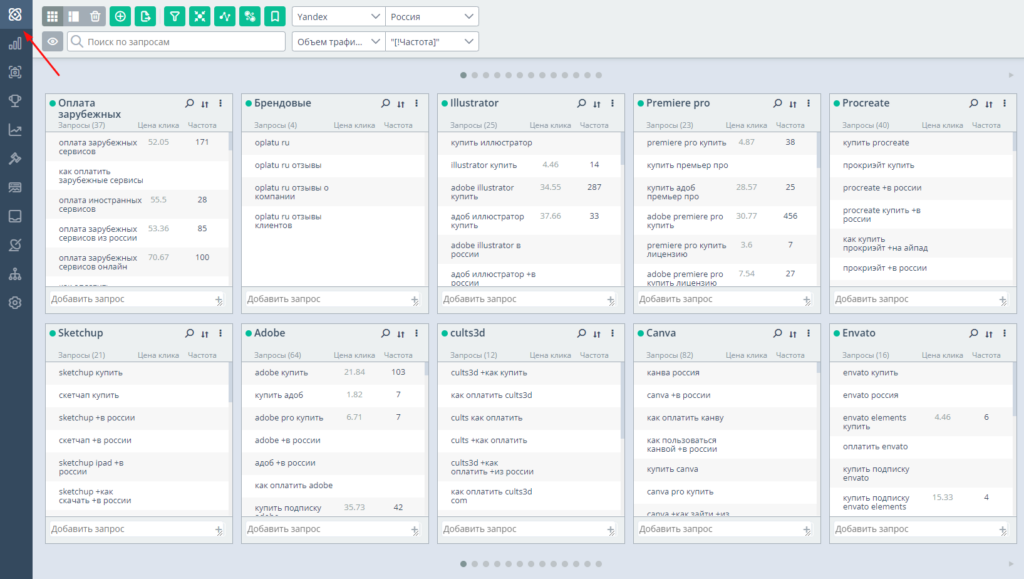Click the green pulse graph button
Image resolution: width=1024 pixels, height=579 pixels.
click(225, 16)
